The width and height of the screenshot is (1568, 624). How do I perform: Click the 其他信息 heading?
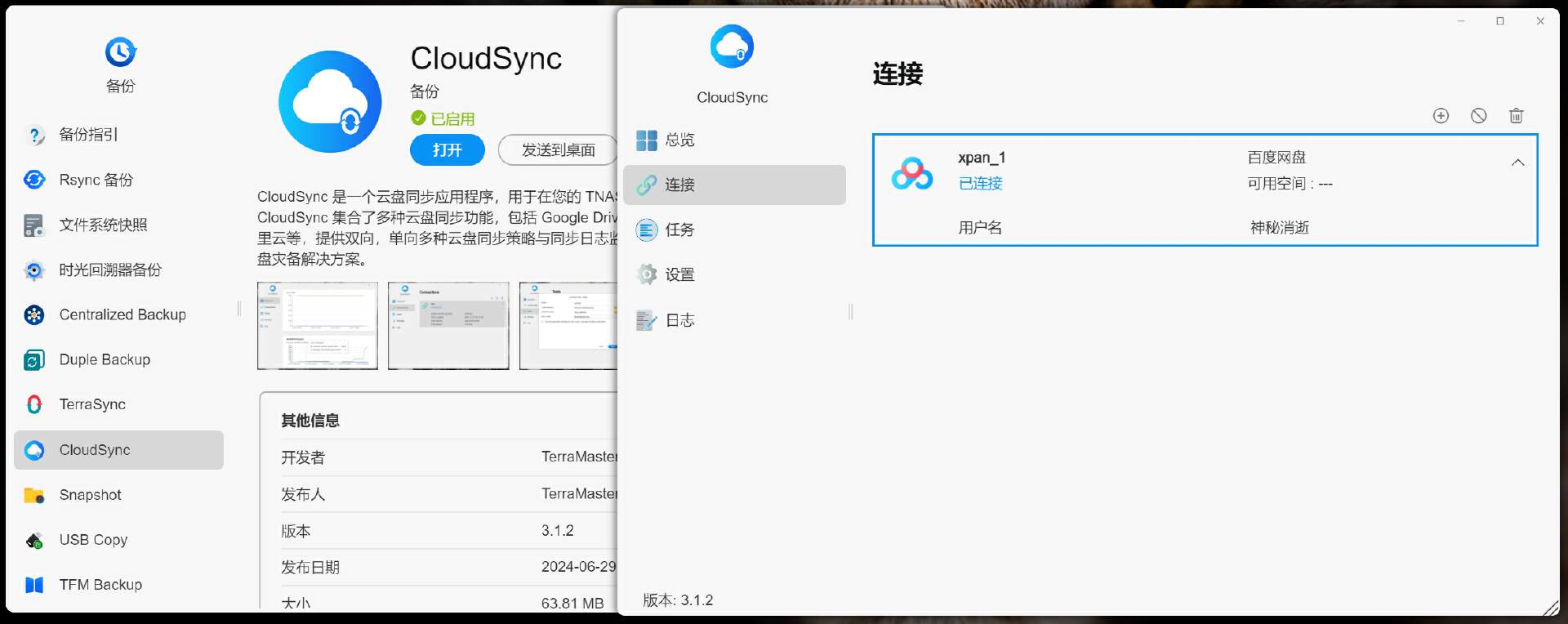pos(310,421)
